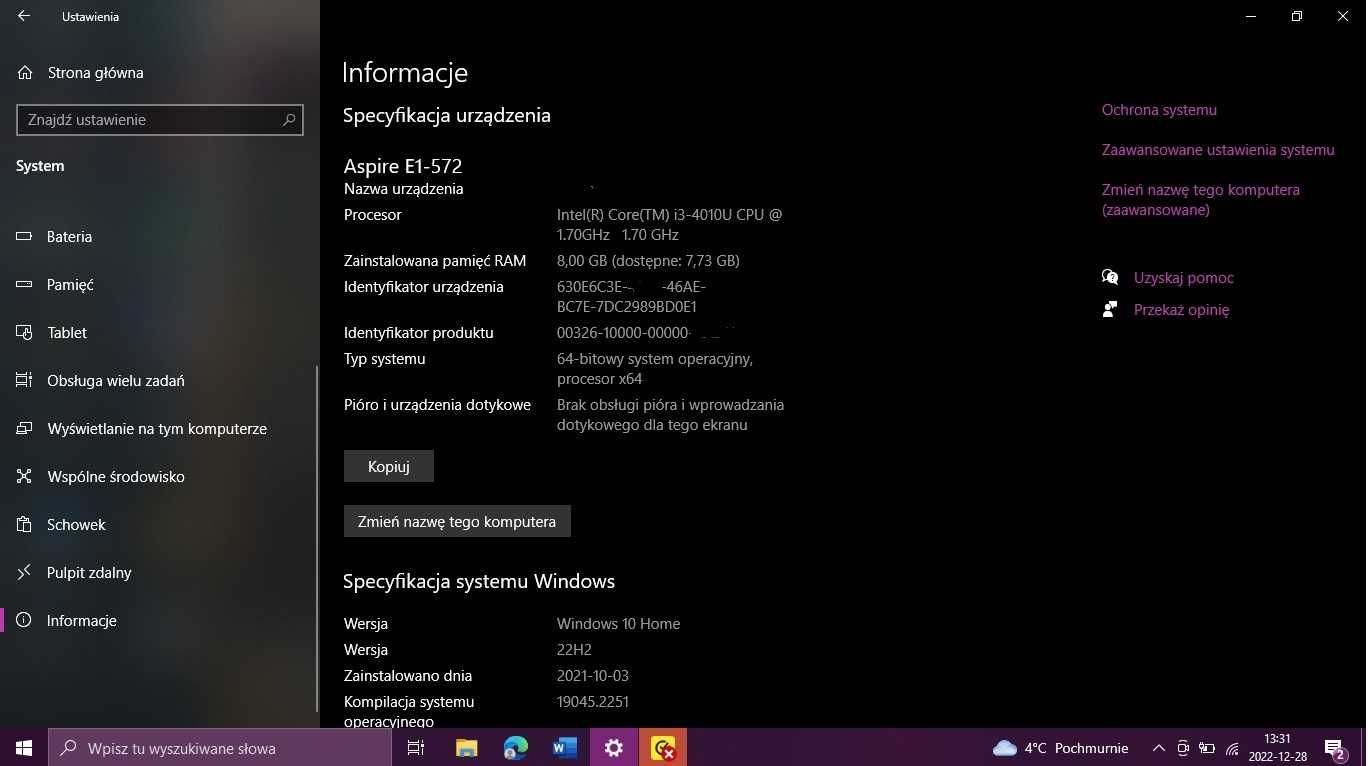Click the Uzyskaj pomoc chat icon
Screen dimensions: 1368x766
1110,277
